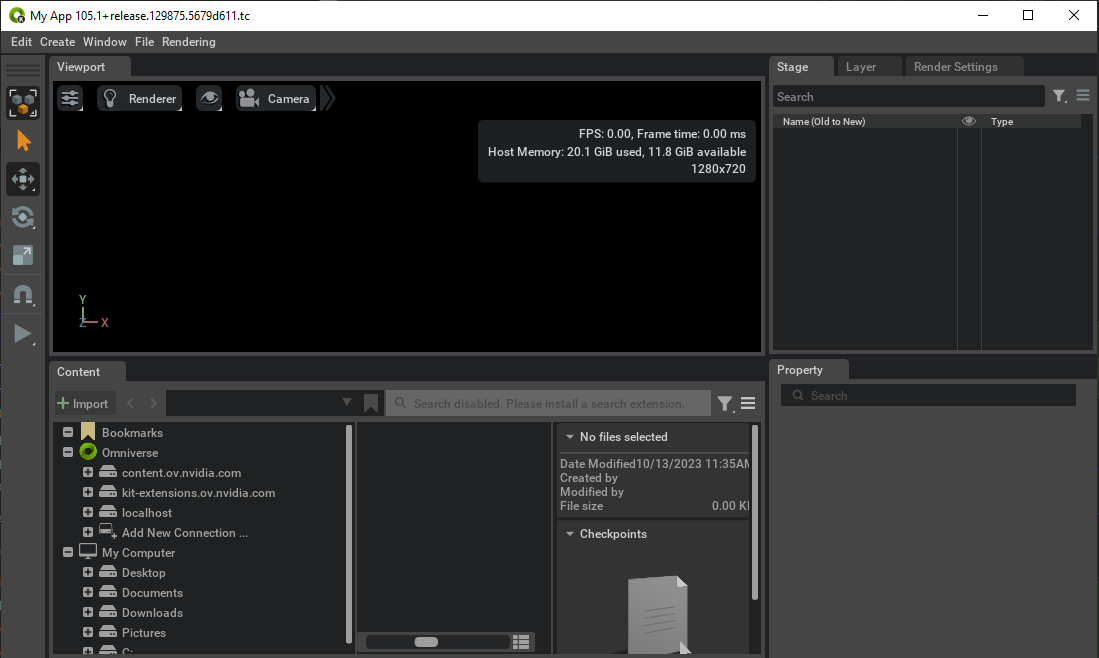Go back in Content browser

130,403
